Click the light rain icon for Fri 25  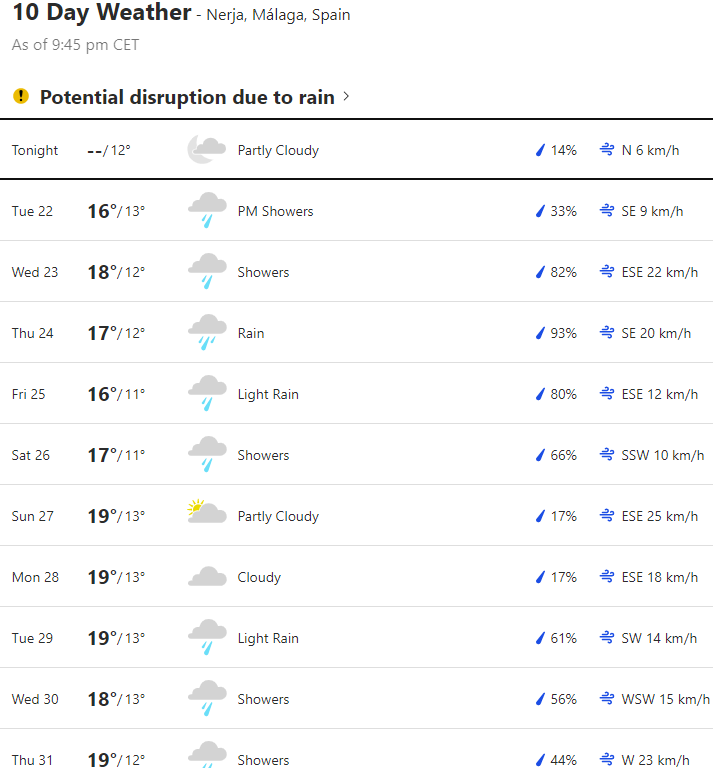207,394
